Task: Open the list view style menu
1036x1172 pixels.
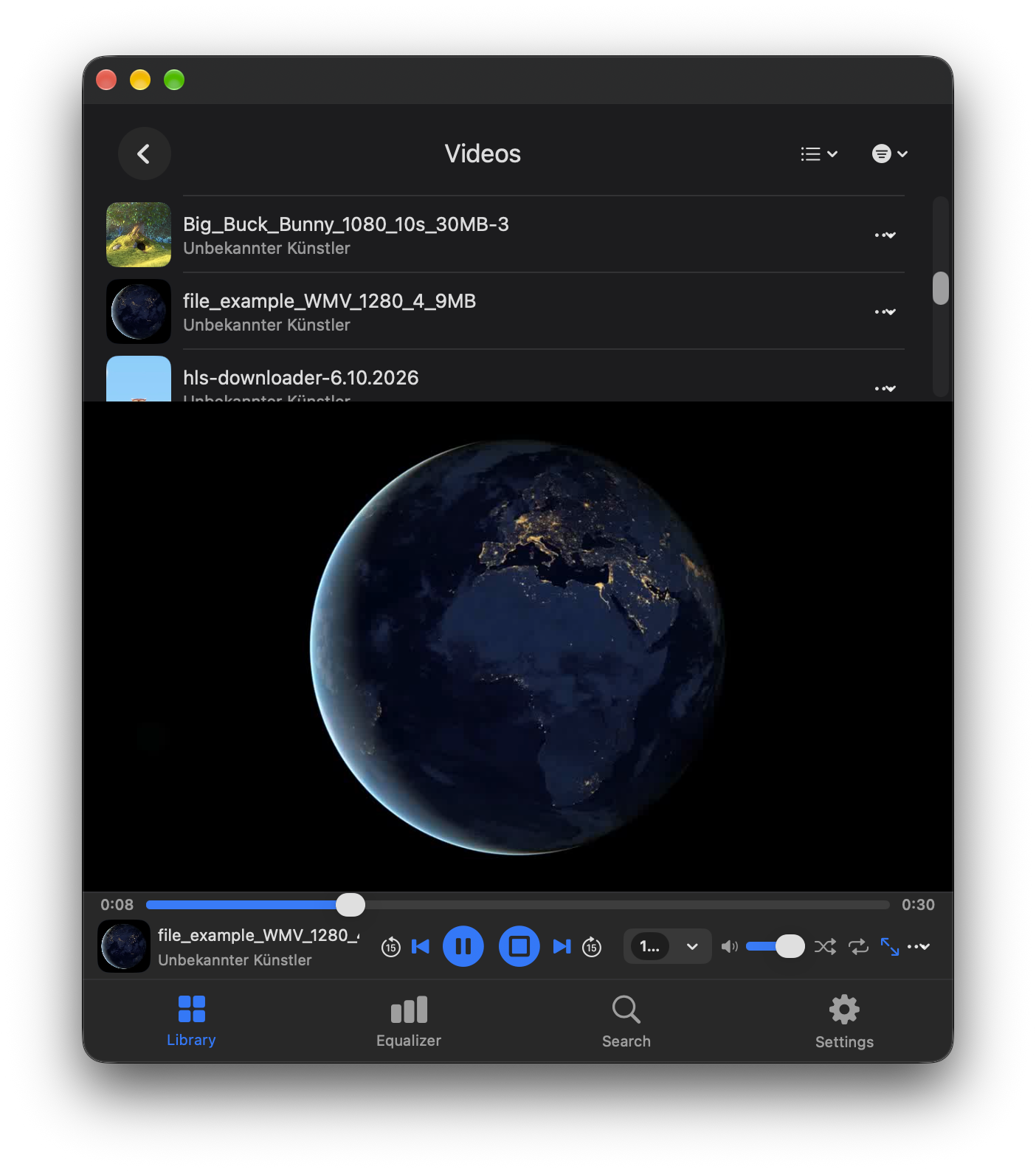Action: [819, 154]
